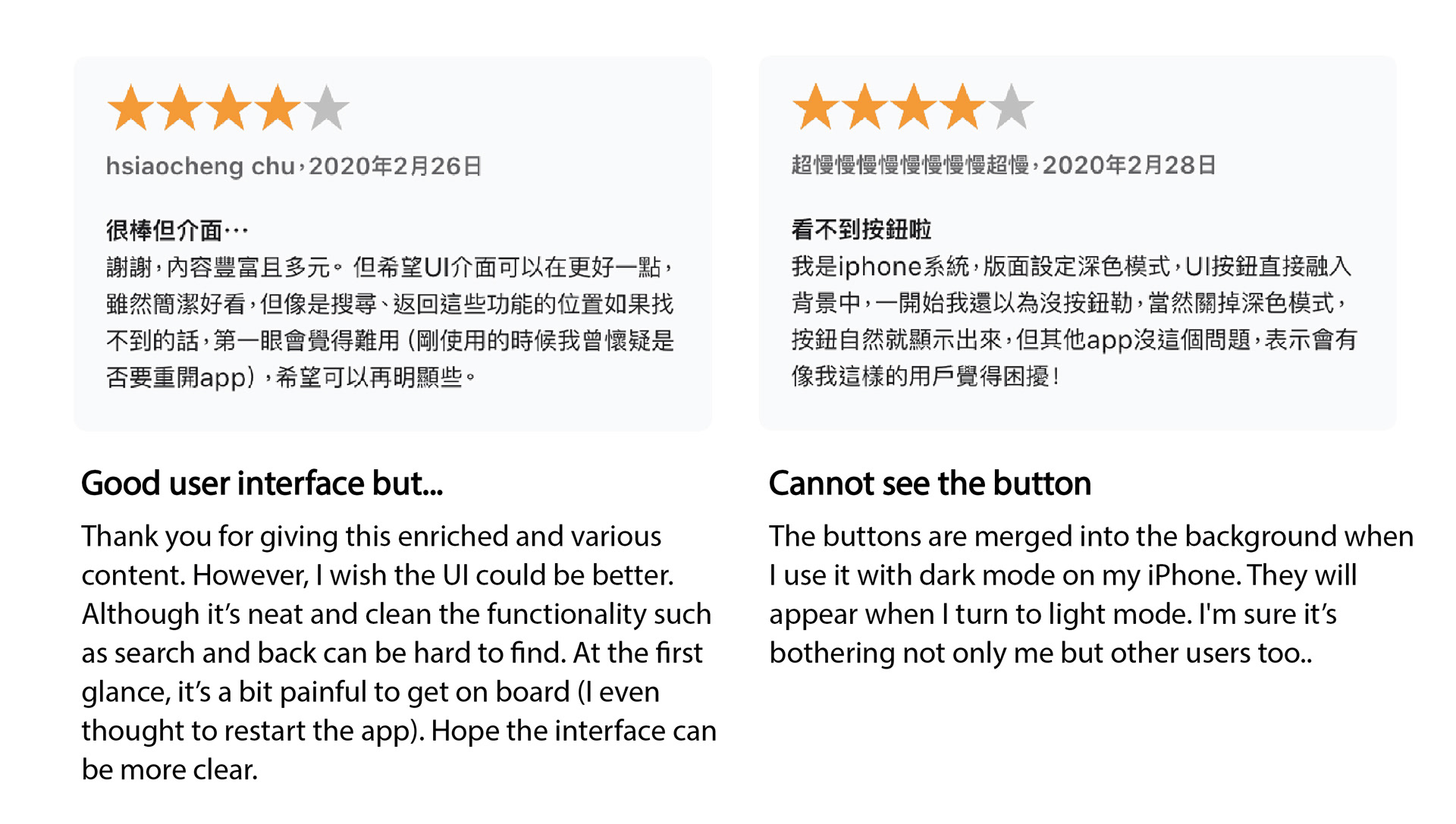Click the gray fifth star in the 看不到按鈕啦 review

(x=1011, y=107)
